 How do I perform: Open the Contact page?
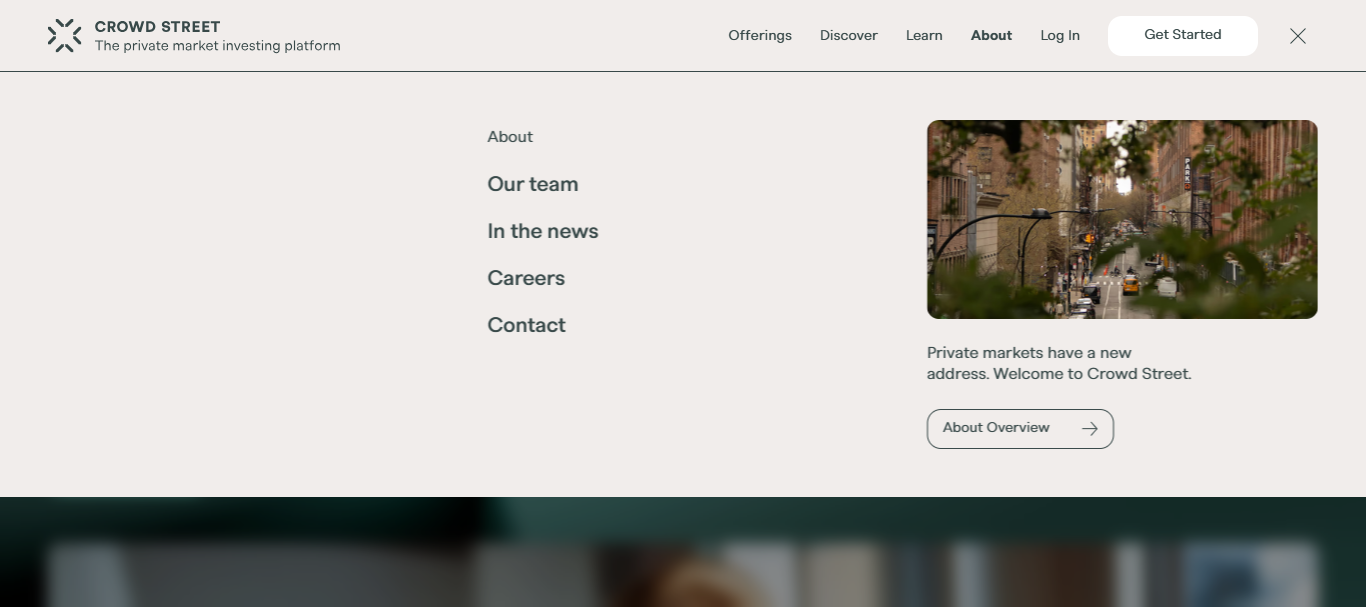tap(526, 325)
